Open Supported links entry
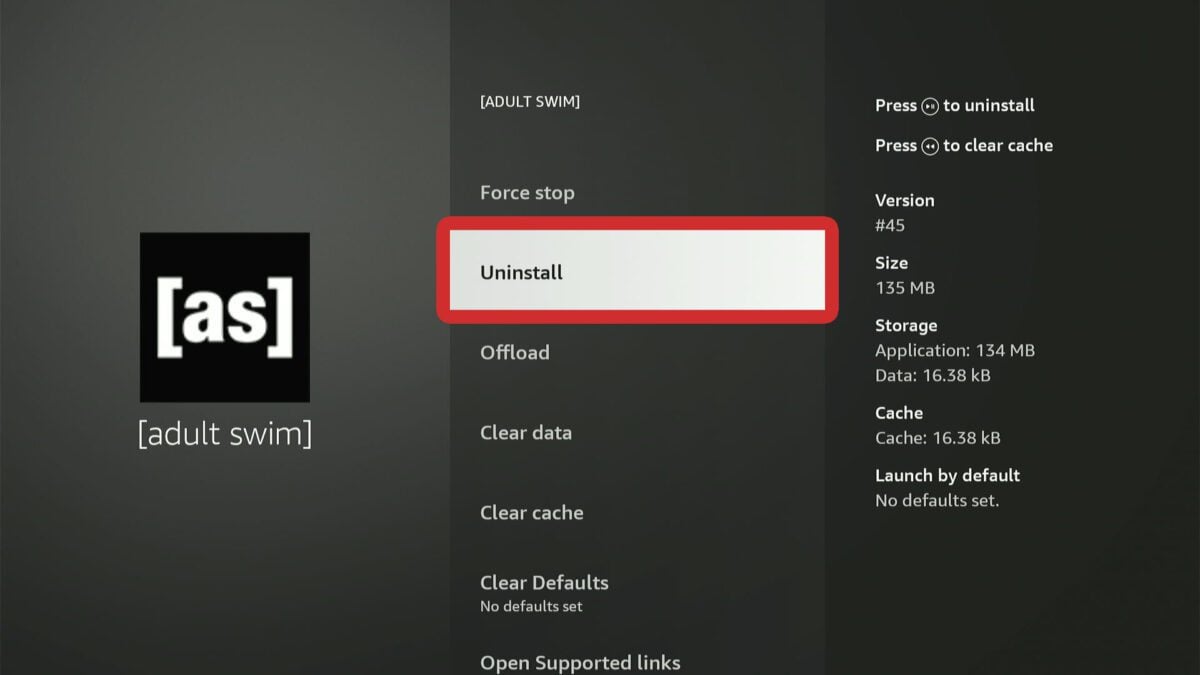The width and height of the screenshot is (1200, 675). tap(580, 662)
